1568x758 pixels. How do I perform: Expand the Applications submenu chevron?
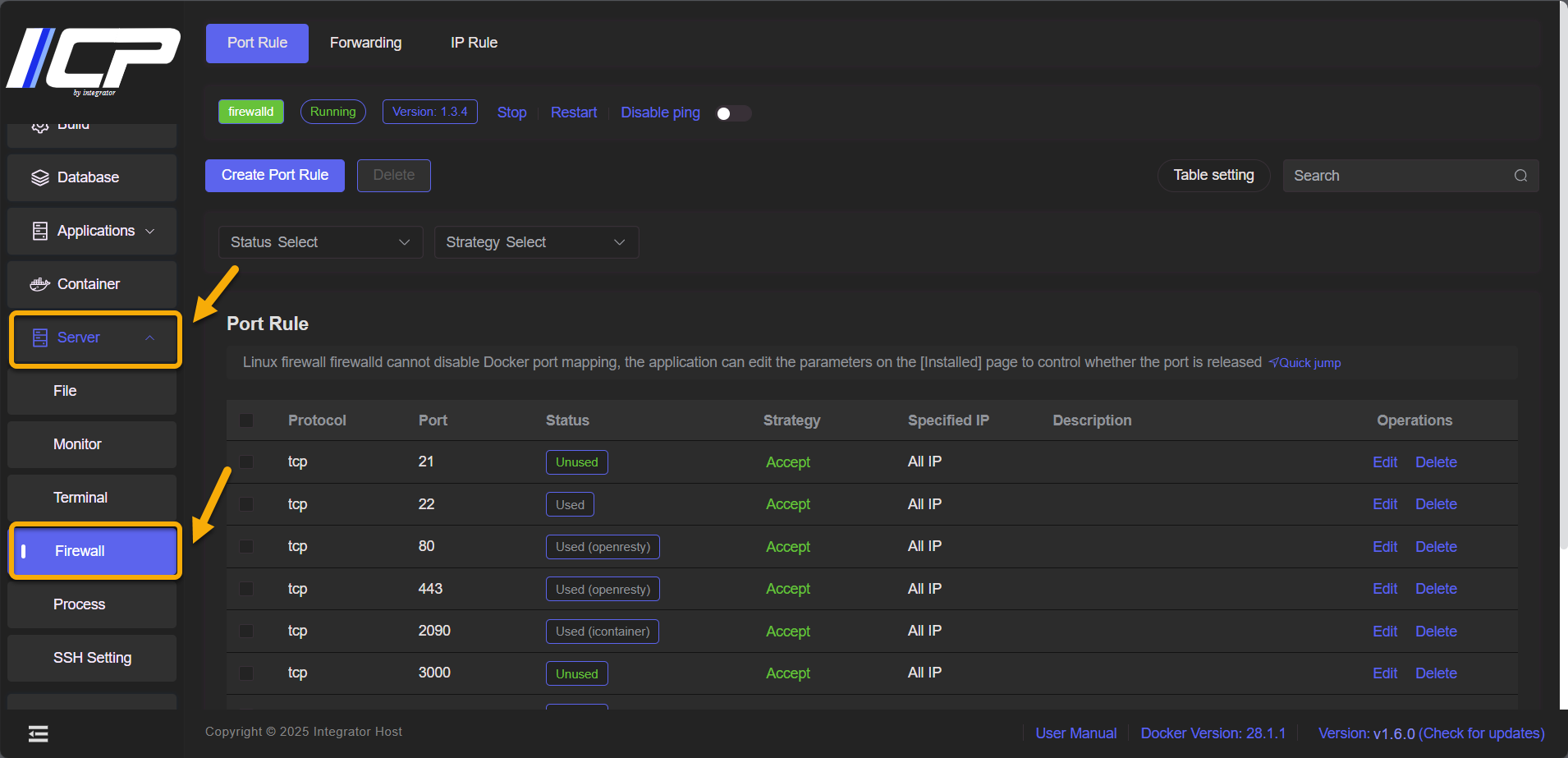(150, 232)
